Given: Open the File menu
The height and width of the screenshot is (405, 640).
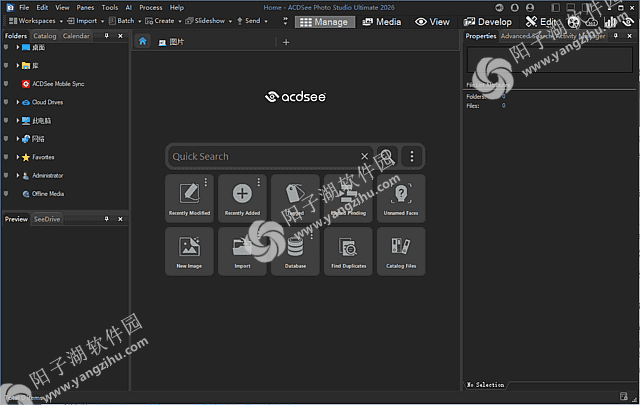Looking at the screenshot, I should pos(24,7).
